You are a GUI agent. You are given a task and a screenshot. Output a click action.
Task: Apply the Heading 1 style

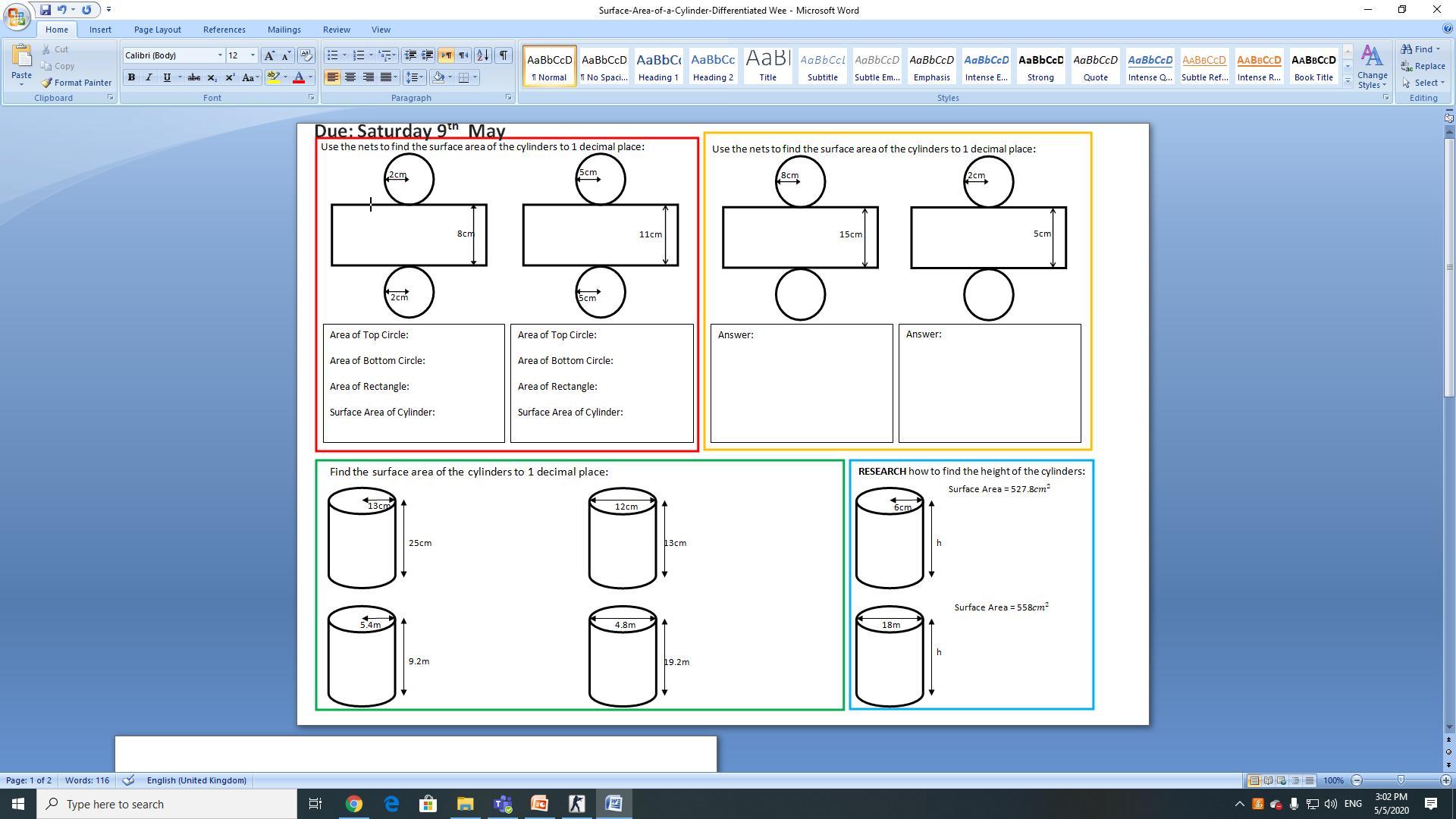point(658,66)
